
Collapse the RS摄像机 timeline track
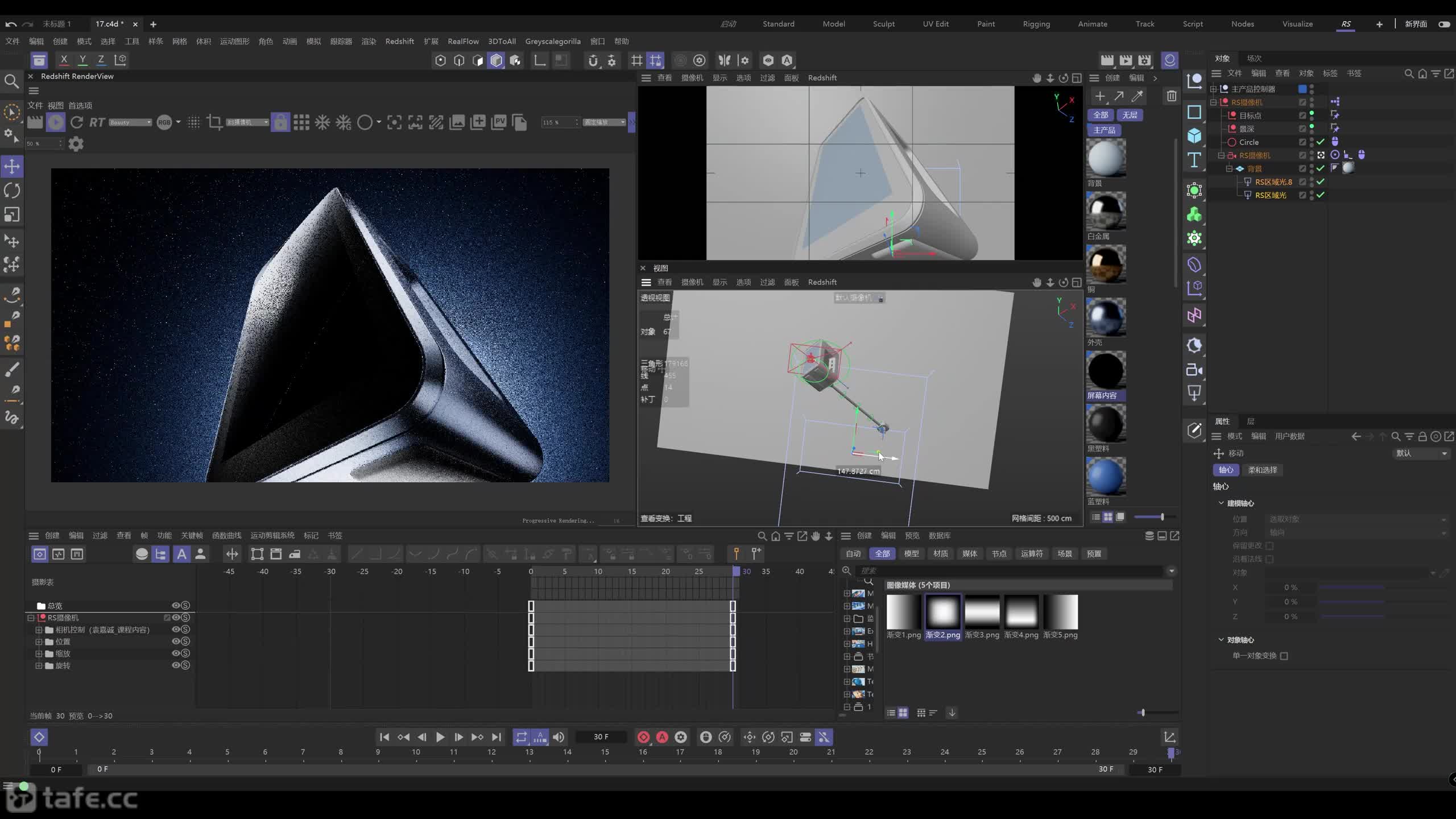point(31,618)
